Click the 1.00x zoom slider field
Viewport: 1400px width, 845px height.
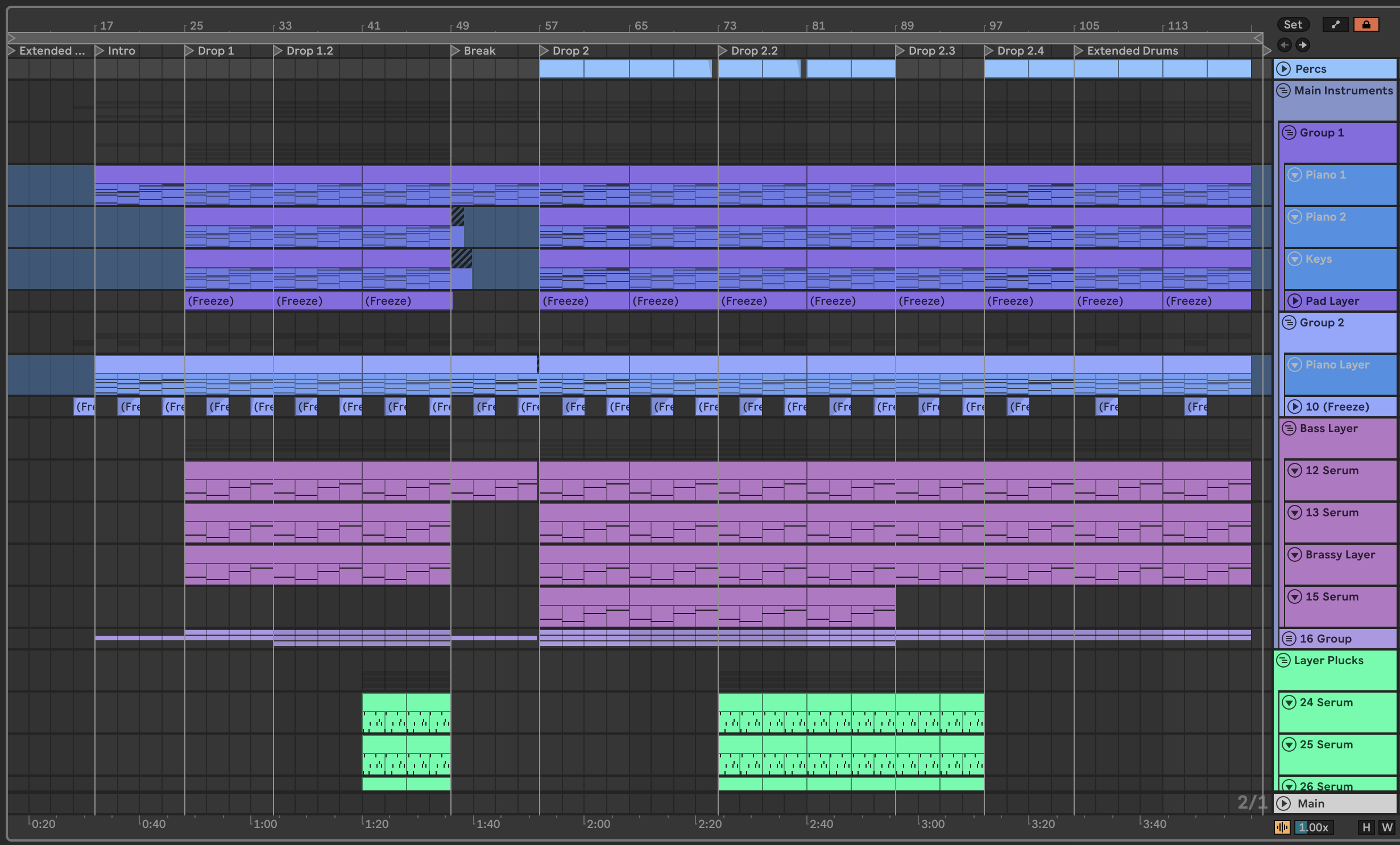1314,827
